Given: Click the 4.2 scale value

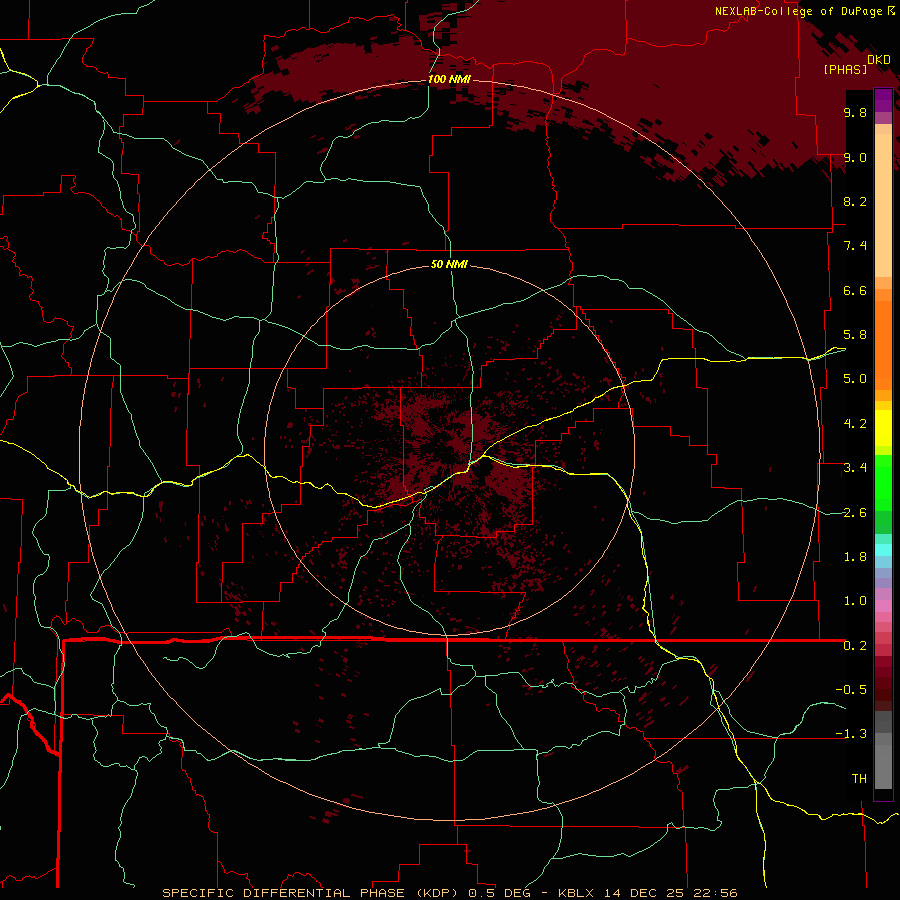Looking at the screenshot, I should (x=855, y=424).
